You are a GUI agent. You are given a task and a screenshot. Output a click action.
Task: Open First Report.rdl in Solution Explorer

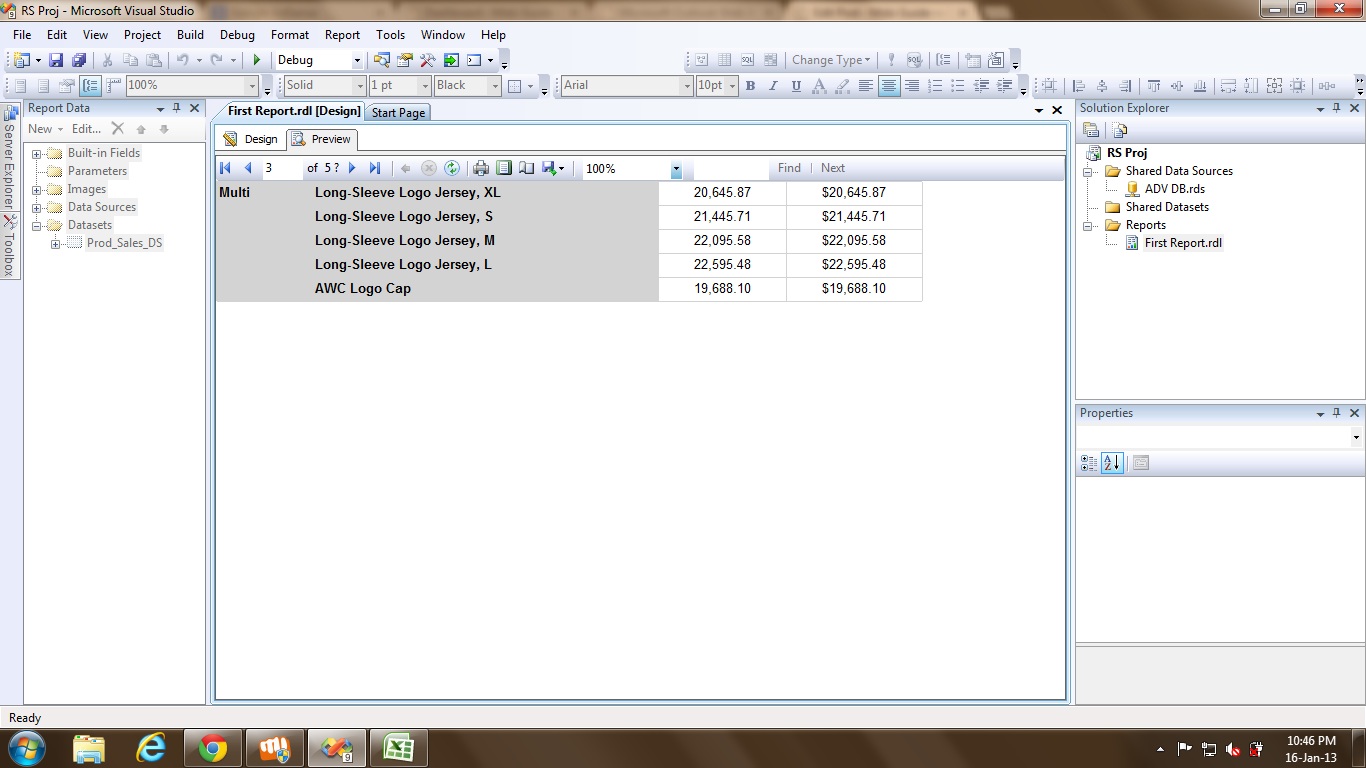(1182, 243)
